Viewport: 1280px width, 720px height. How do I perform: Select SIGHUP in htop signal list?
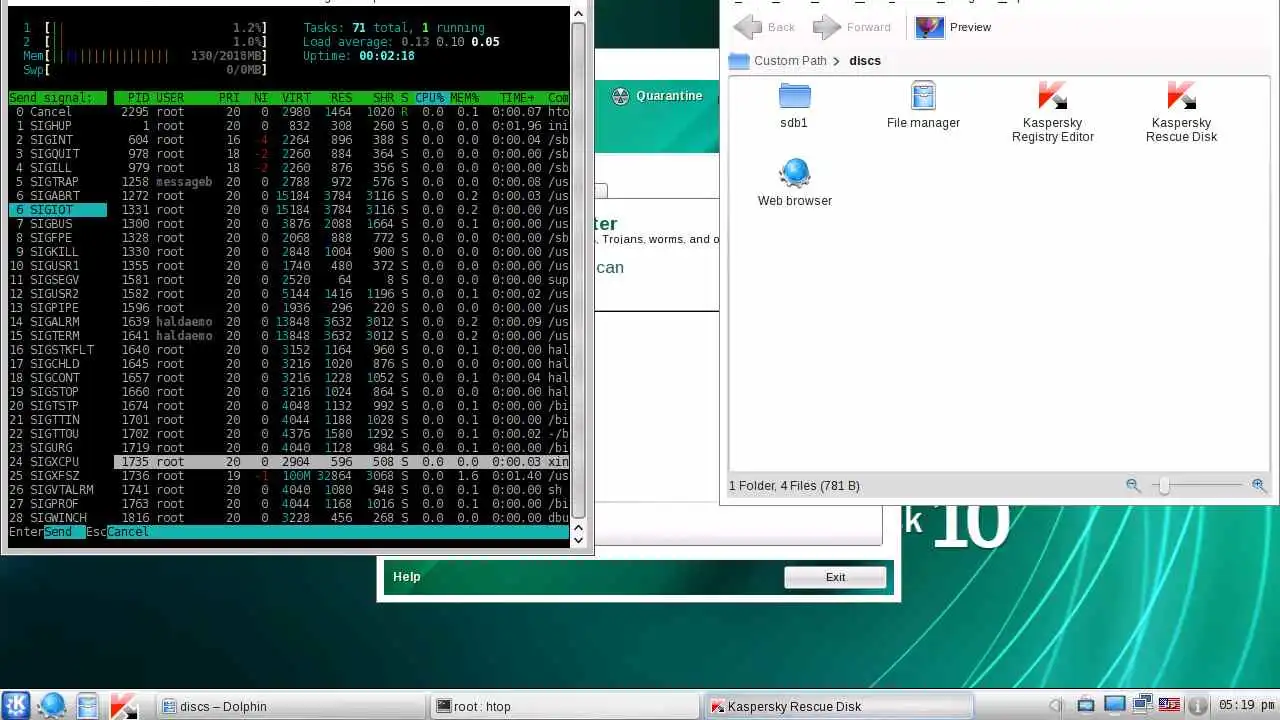(x=57, y=126)
